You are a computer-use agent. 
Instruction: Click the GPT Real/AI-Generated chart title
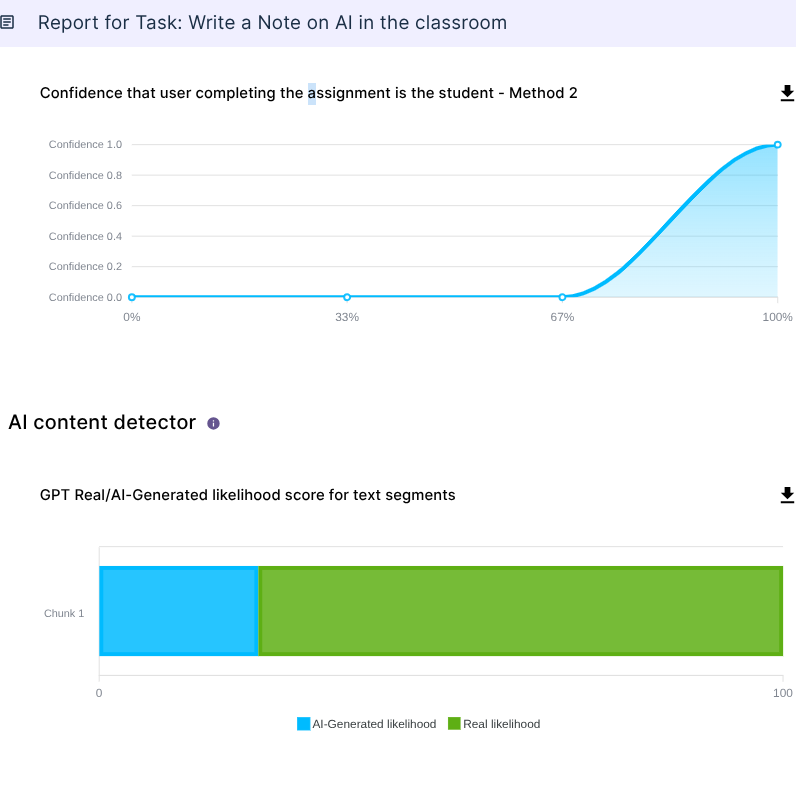coord(247,495)
